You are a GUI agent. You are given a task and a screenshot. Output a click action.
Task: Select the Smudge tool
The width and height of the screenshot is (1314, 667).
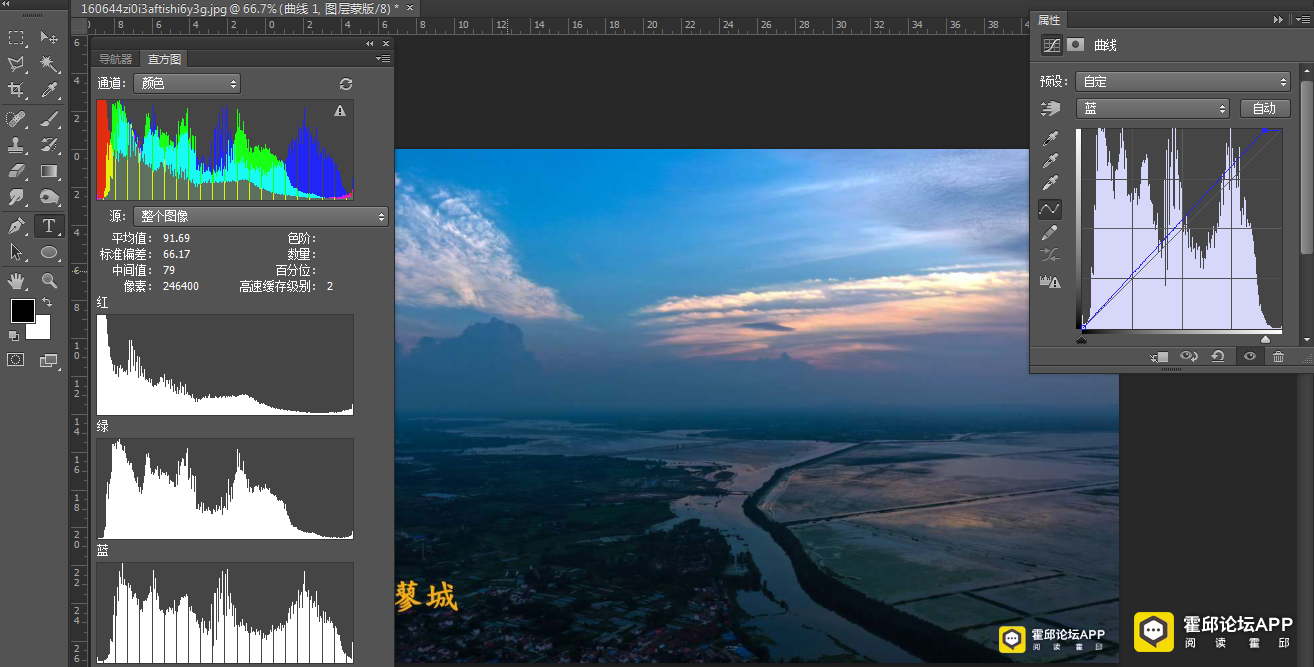point(16,197)
